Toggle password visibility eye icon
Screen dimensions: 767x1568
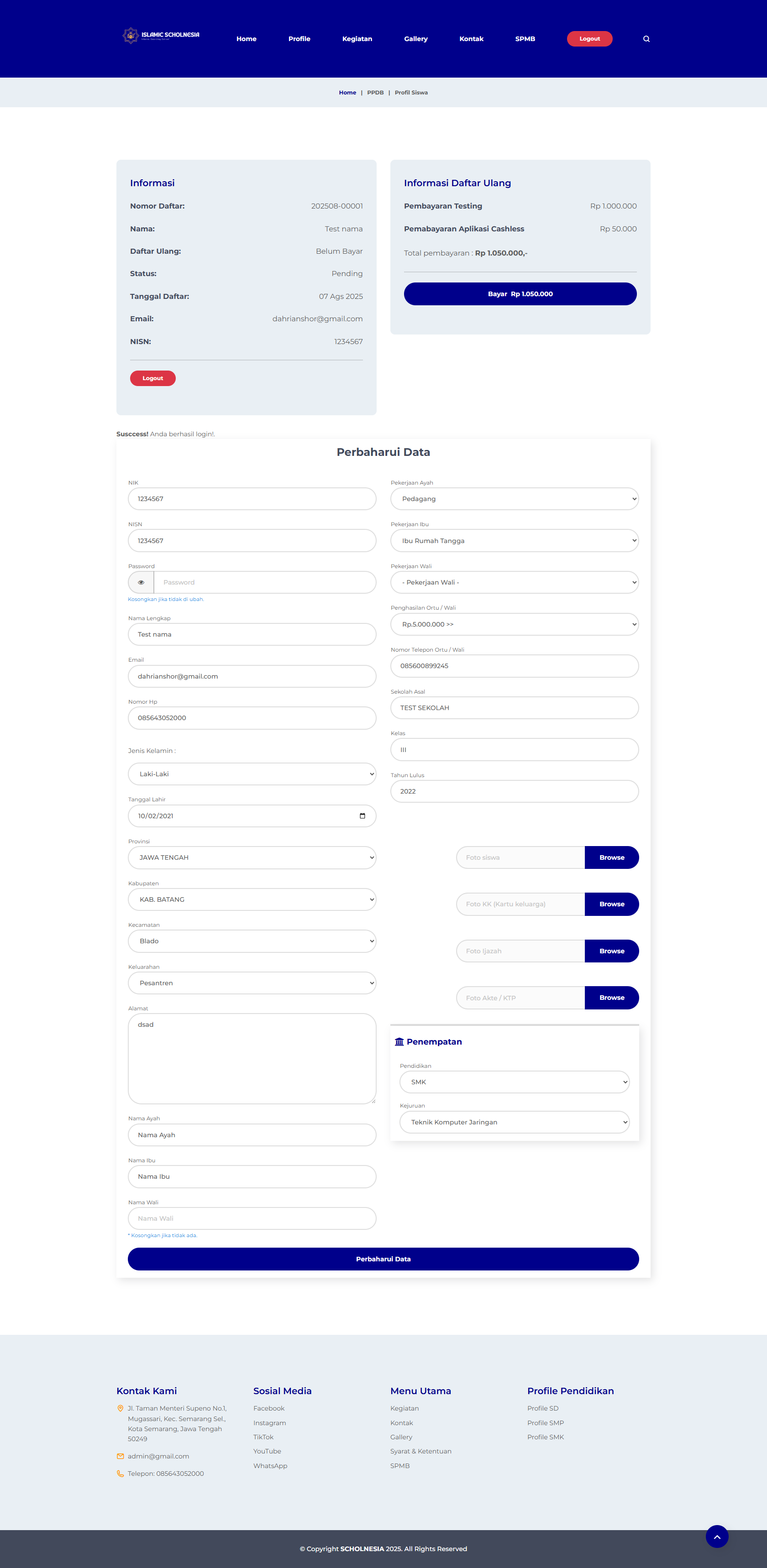coord(141,582)
